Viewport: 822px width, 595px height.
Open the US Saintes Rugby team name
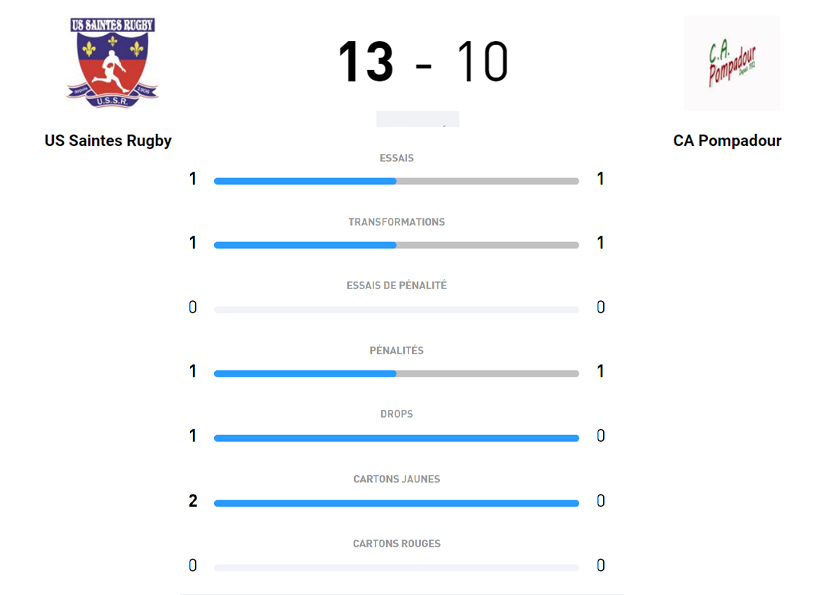(x=108, y=141)
